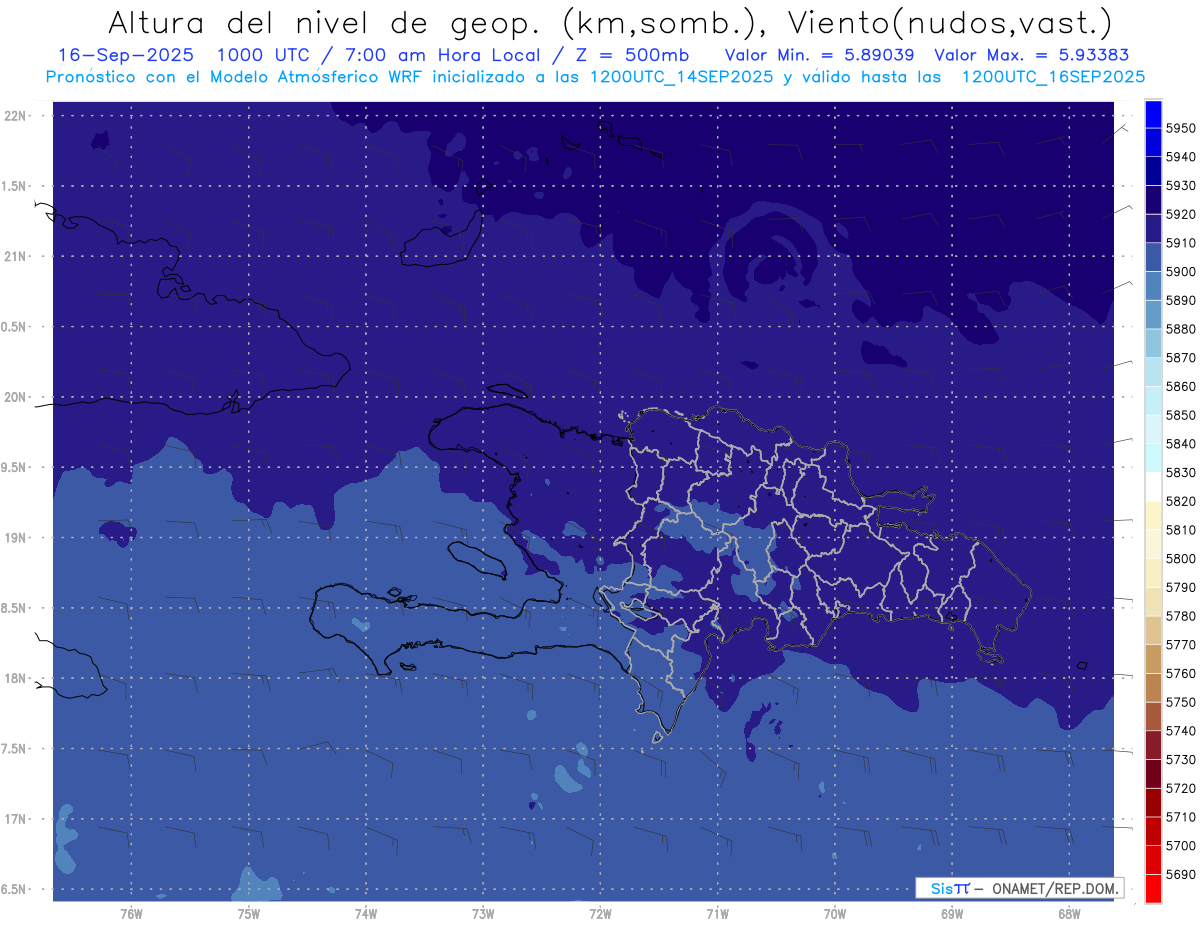
Task: Click the '70W' longitude label
Action: pos(834,914)
